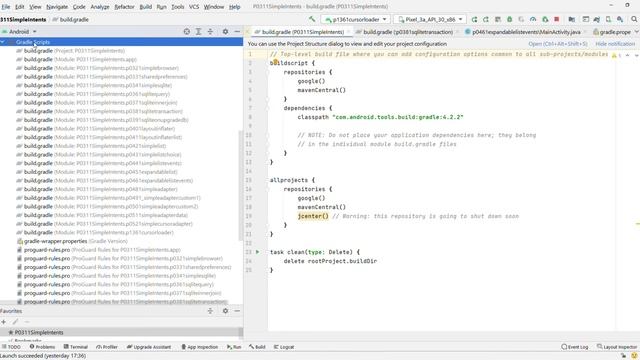Click the Attach Debugger to Process icon
The height and width of the screenshot is (360, 640).
(x=545, y=19)
